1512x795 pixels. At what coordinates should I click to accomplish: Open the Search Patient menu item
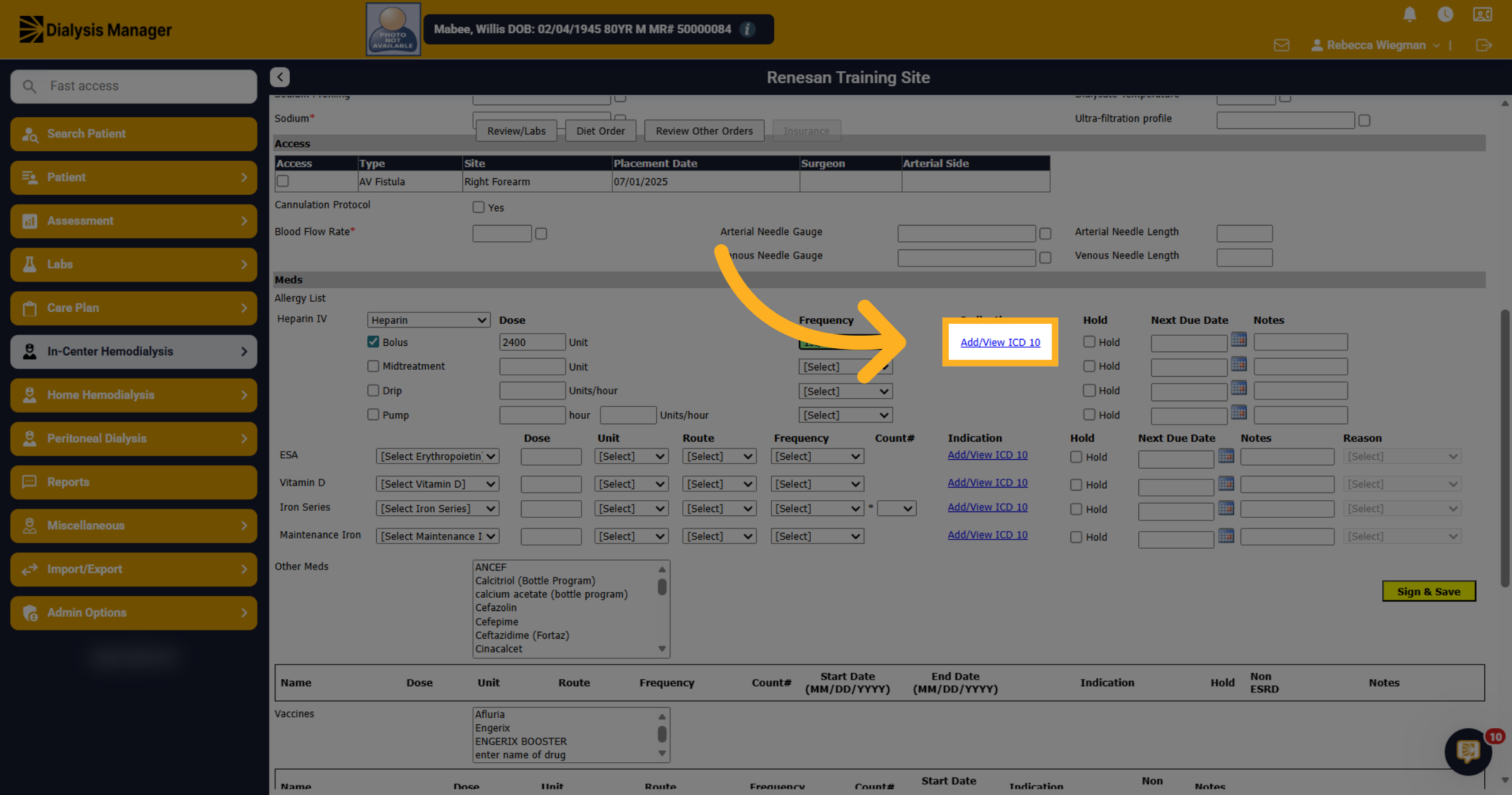pyautogui.click(x=134, y=134)
